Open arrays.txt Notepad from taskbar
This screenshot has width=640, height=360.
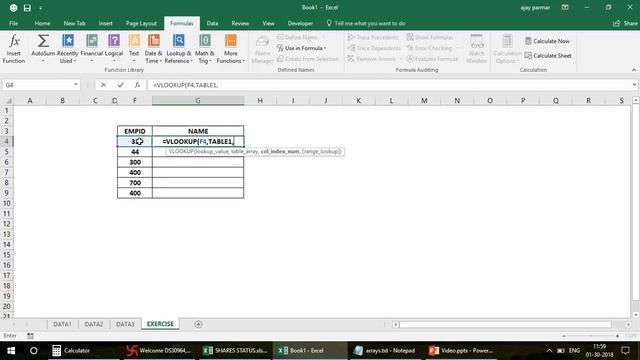click(384, 351)
